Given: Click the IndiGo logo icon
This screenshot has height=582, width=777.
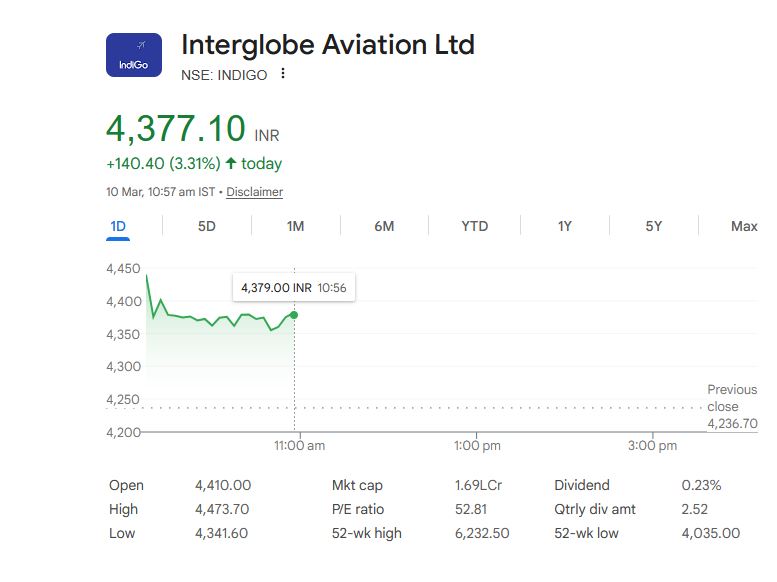Looking at the screenshot, I should [133, 55].
